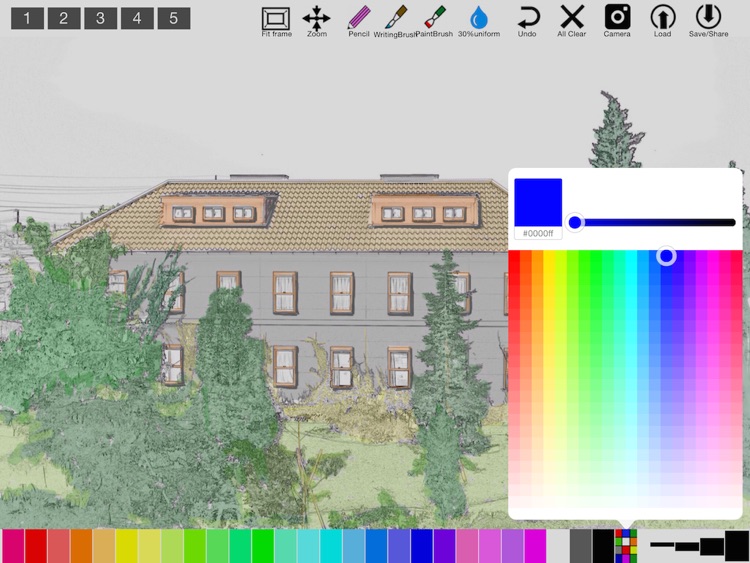This screenshot has height=563, width=750.
Task: Pick the pure red palette swatch
Action: [x=36, y=546]
